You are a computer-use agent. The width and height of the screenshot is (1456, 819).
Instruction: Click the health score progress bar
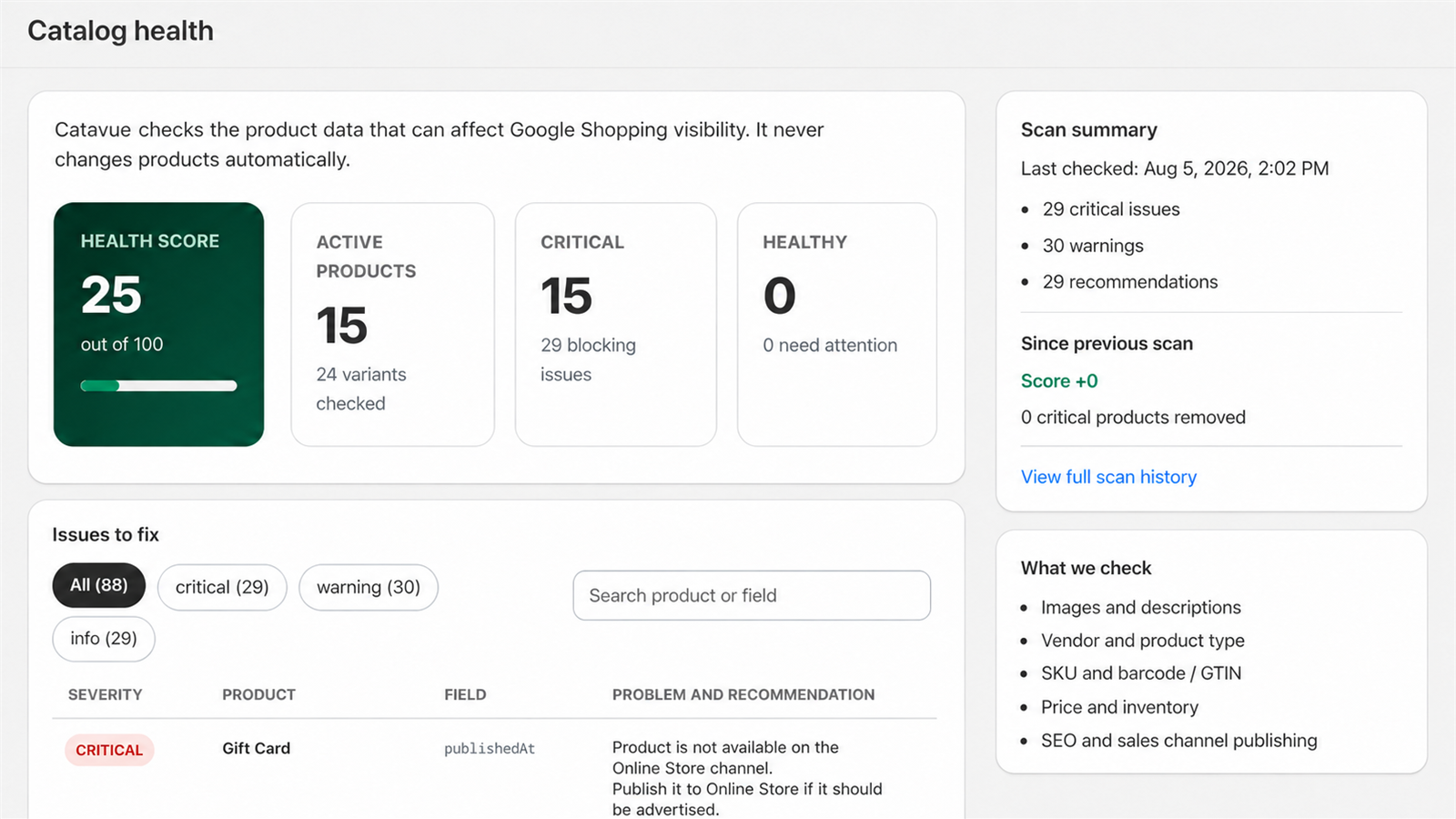pyautogui.click(x=158, y=386)
